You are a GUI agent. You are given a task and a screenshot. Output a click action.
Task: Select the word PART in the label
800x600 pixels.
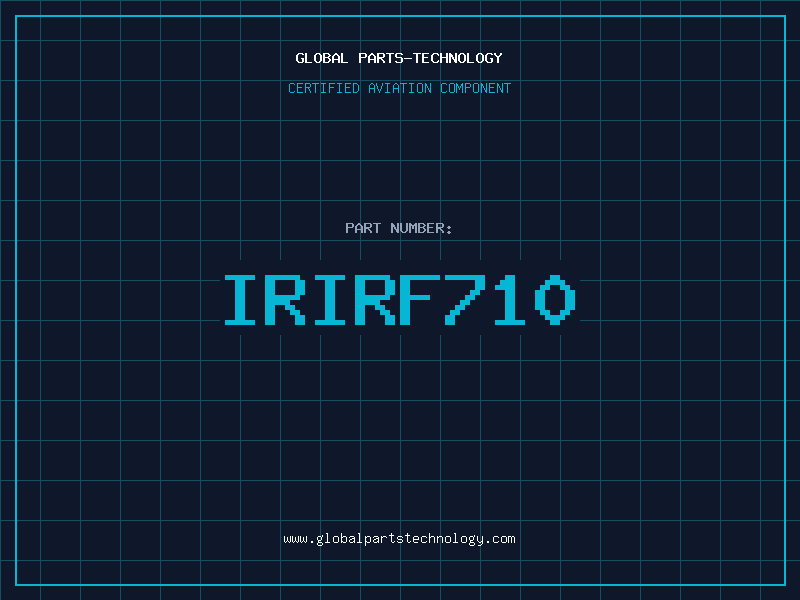[x=363, y=228]
